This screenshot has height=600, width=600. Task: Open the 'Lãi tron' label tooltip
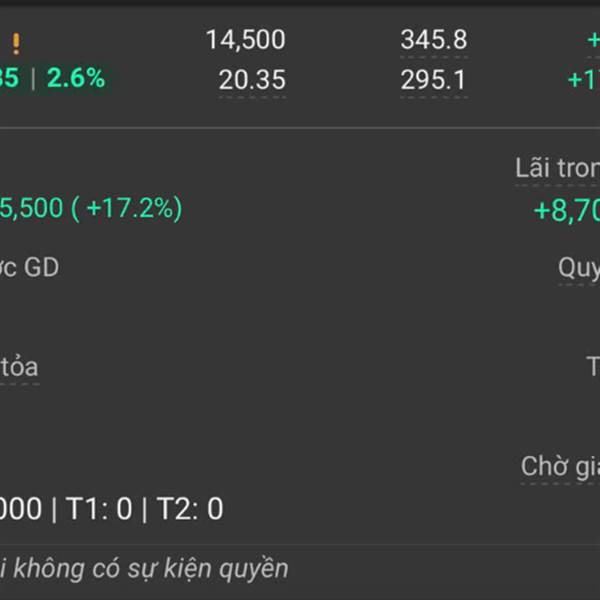tap(558, 168)
